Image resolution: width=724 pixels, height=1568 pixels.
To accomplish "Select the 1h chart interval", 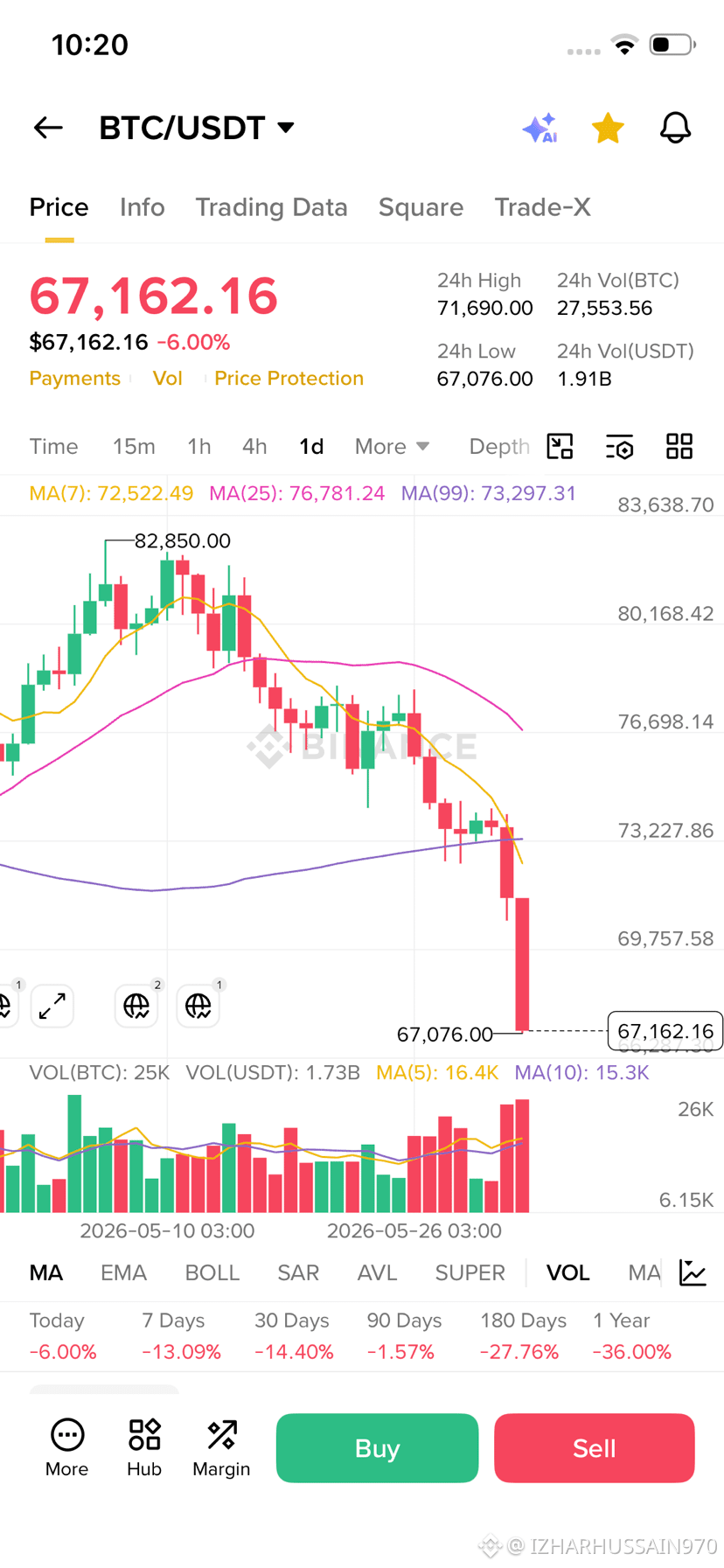I will coord(198,446).
